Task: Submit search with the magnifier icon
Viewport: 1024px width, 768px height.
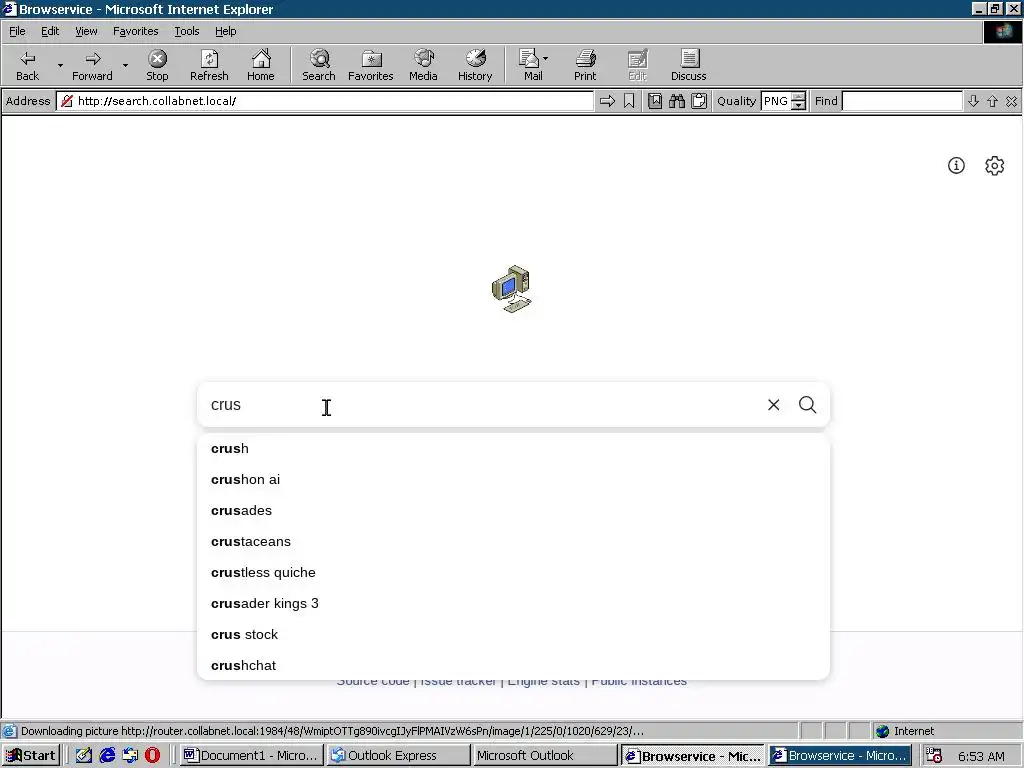Action: [807, 405]
